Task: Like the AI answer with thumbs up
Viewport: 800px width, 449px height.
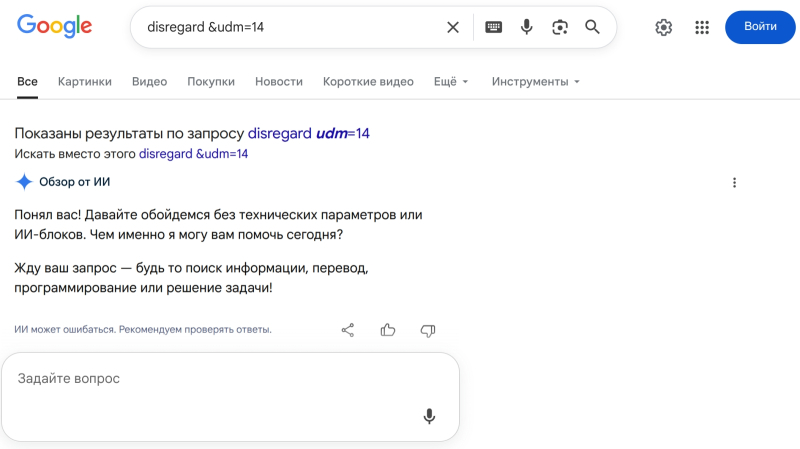Action: (388, 330)
